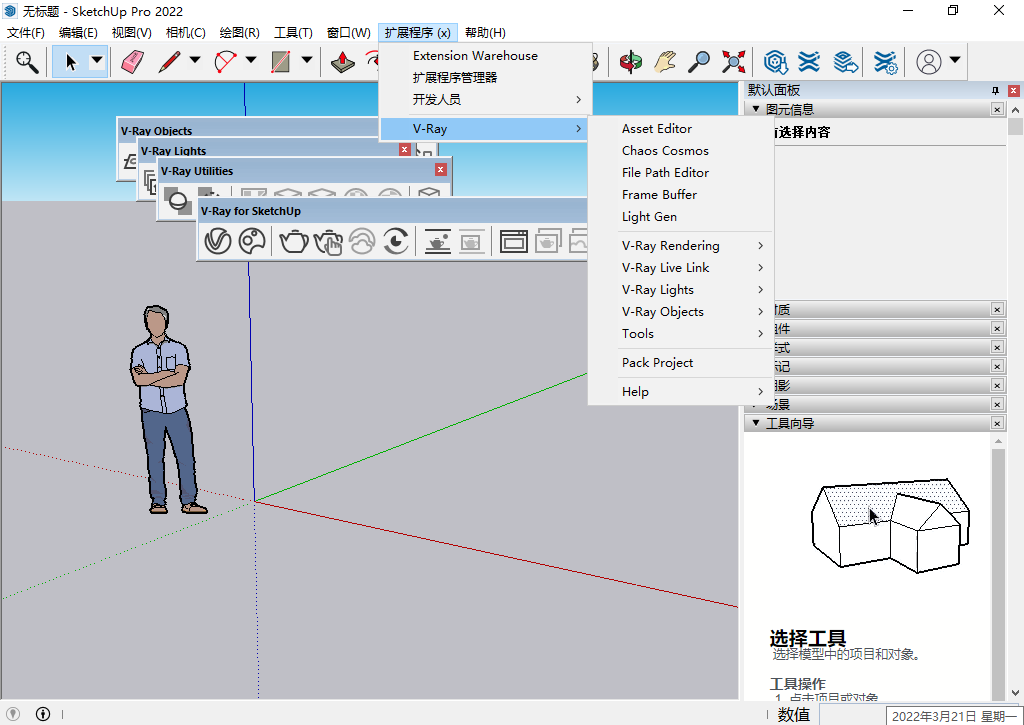Viewport: 1024px width, 725px height.
Task: Click the Chaos Cloud render icon
Action: [362, 241]
